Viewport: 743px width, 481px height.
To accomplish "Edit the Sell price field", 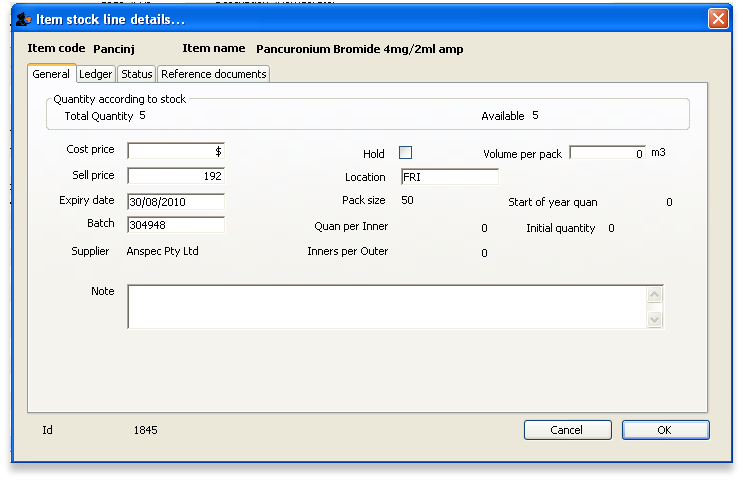I will click(175, 176).
